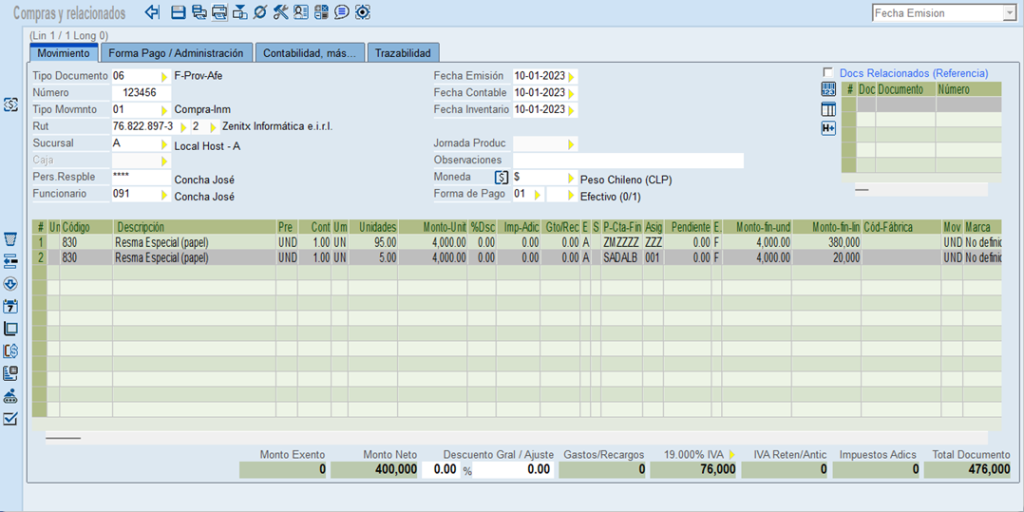The height and width of the screenshot is (512, 1024).
Task: Click the Total Documento value 476,000
Action: 968,470
